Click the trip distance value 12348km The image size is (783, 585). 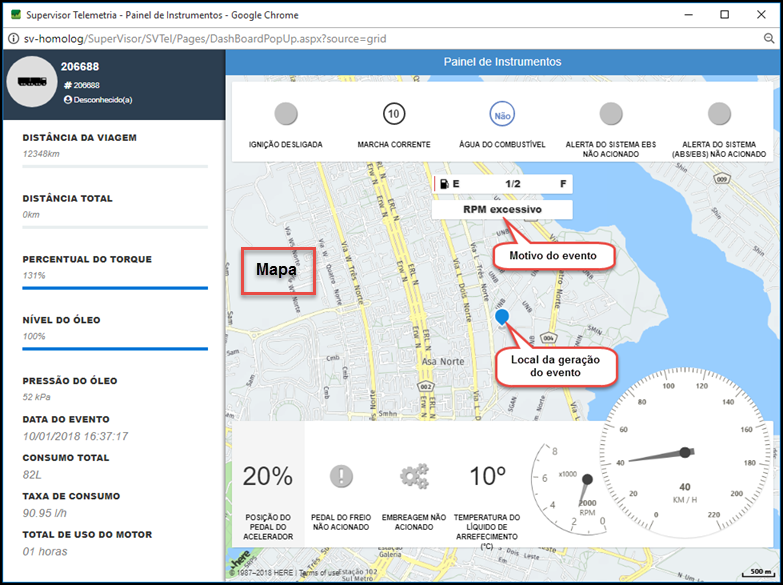pyautogui.click(x=41, y=153)
